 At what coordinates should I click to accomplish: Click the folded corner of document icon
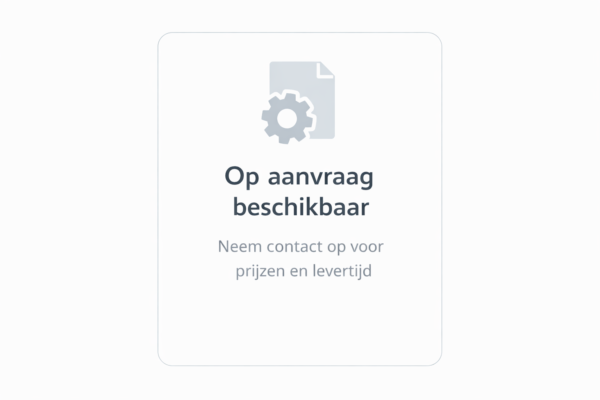pos(326,70)
